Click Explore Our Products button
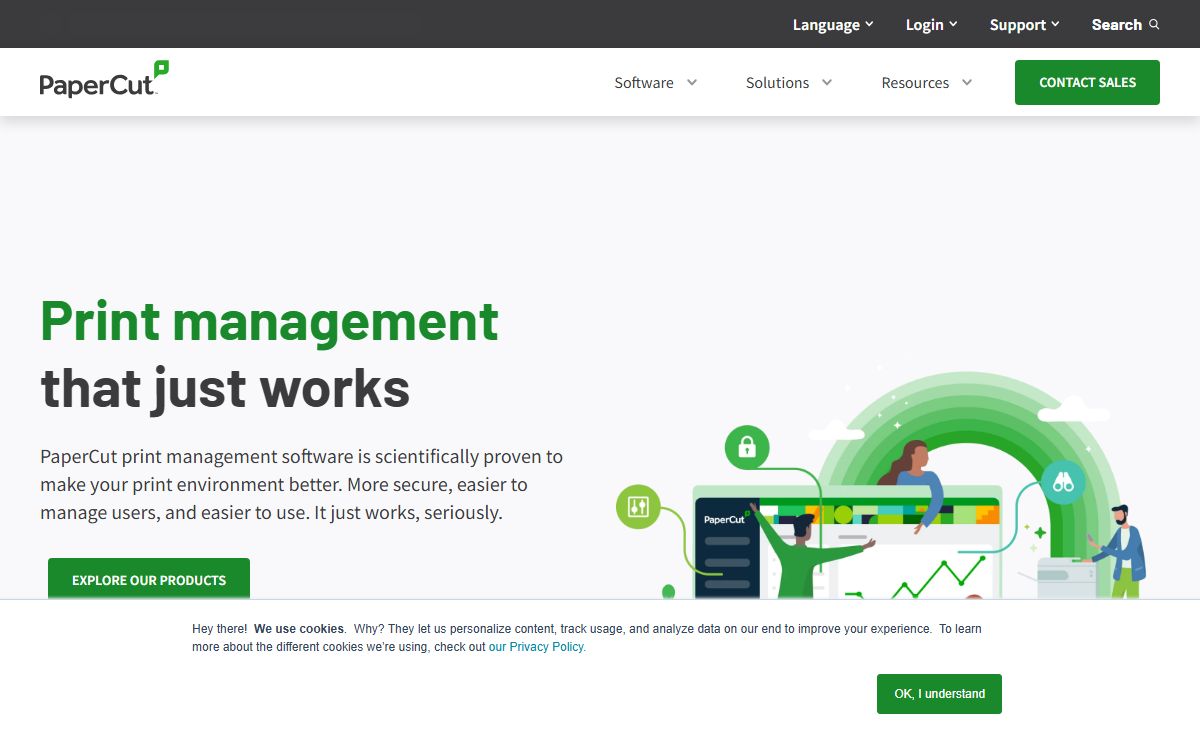1200x740 pixels. point(149,580)
